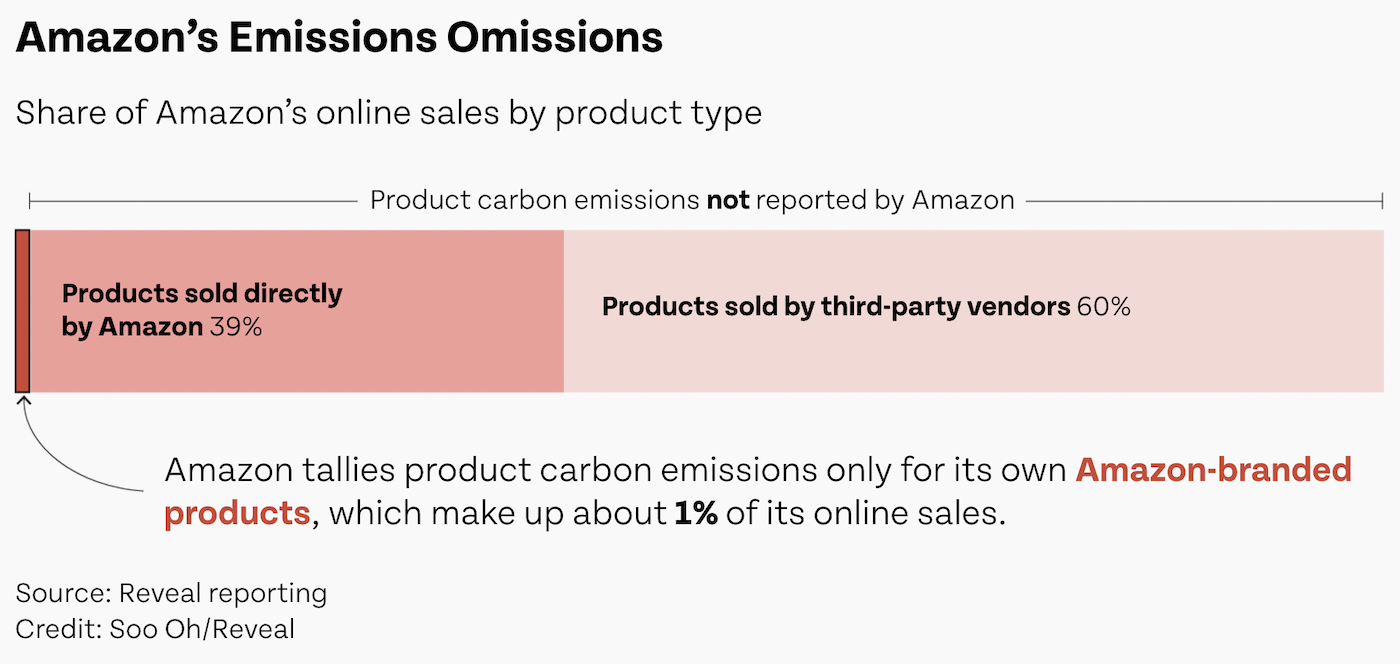Click the "Credit: Soo Oh/Reveal" line
This screenshot has height=664, width=1400.
pyautogui.click(x=155, y=629)
